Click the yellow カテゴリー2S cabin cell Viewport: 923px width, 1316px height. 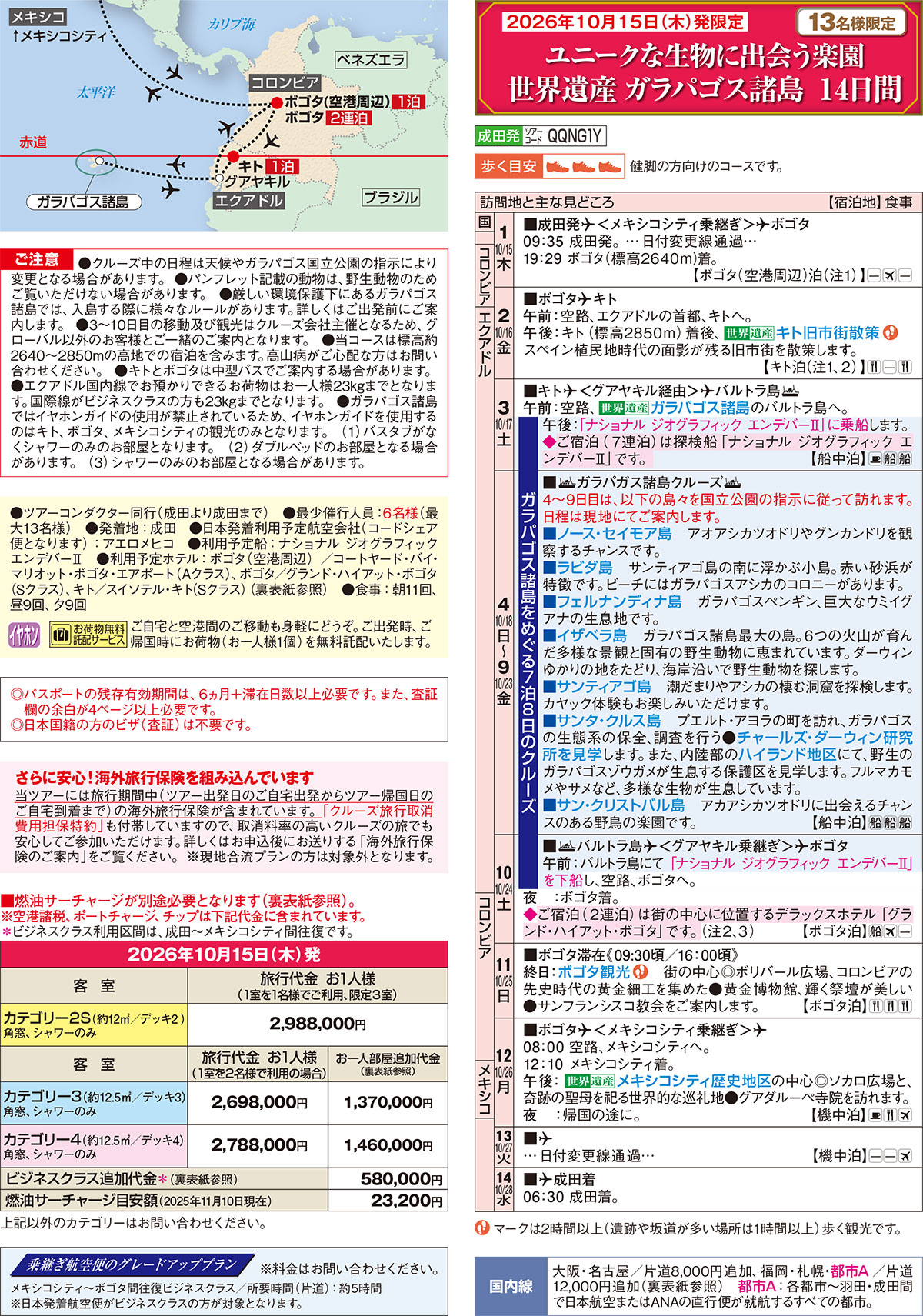point(95,1024)
